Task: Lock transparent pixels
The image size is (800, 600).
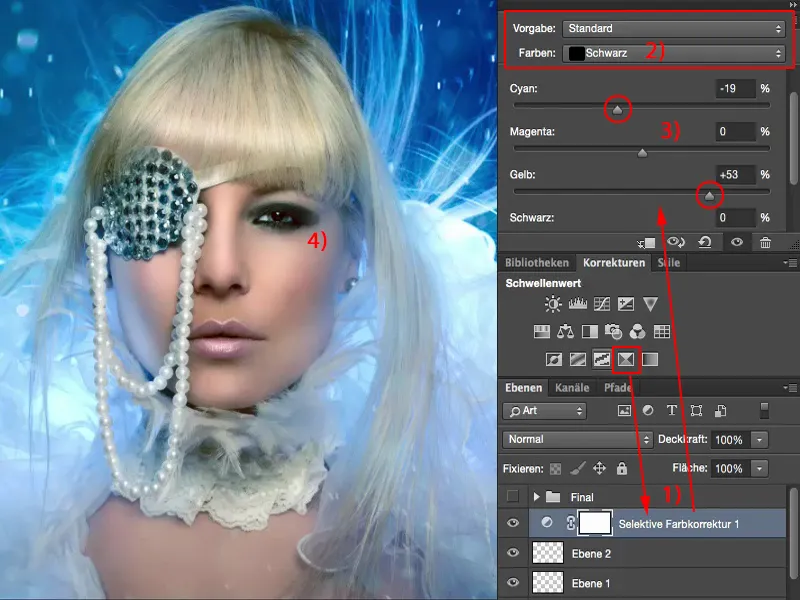Action: tap(556, 469)
